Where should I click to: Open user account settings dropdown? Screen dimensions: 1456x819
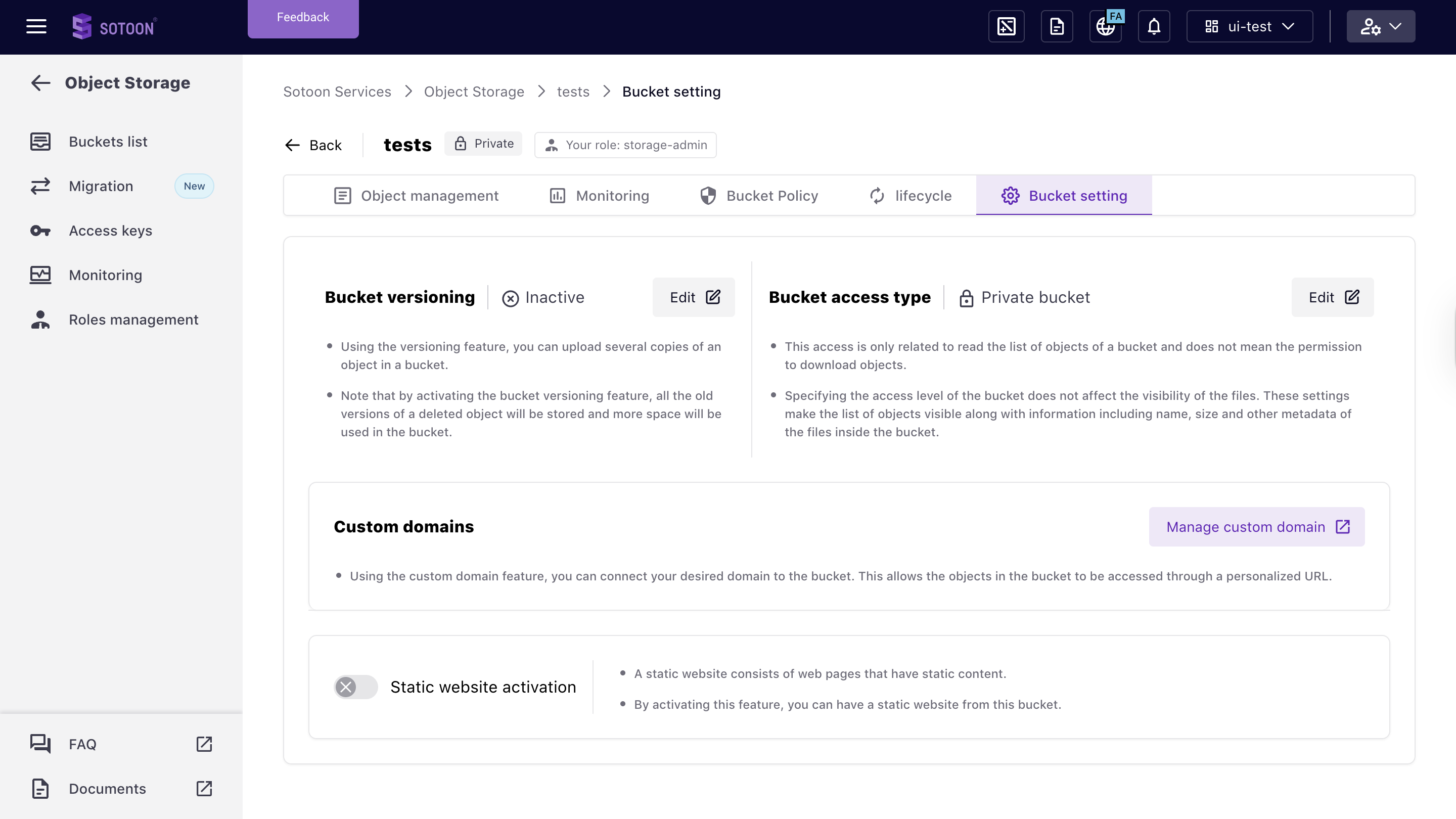click(1381, 26)
